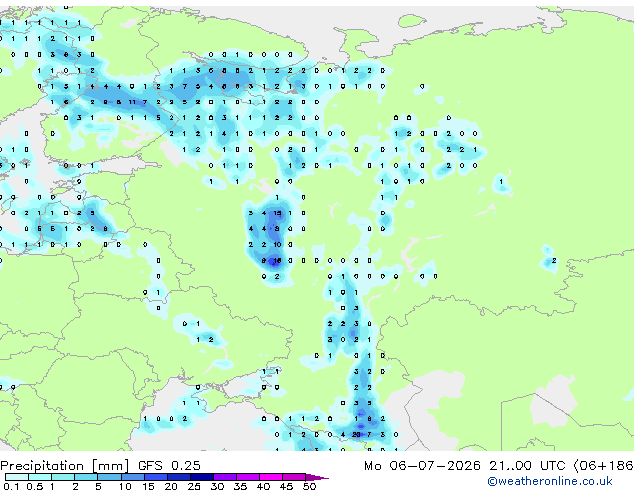Pick the 40–45 mm magenta legend swatch
The width and height of the screenshot is (634, 490).
tap(271, 477)
